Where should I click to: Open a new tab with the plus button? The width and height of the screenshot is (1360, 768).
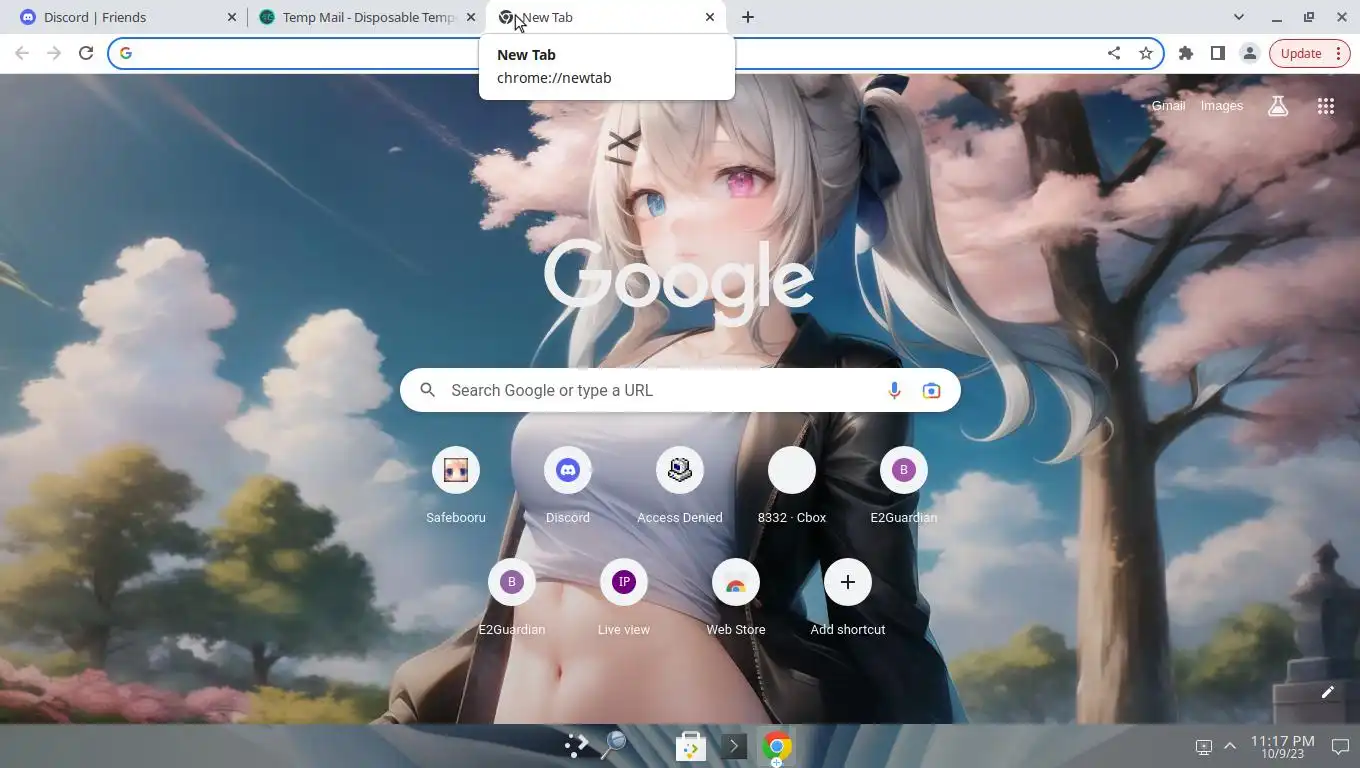pyautogui.click(x=748, y=17)
